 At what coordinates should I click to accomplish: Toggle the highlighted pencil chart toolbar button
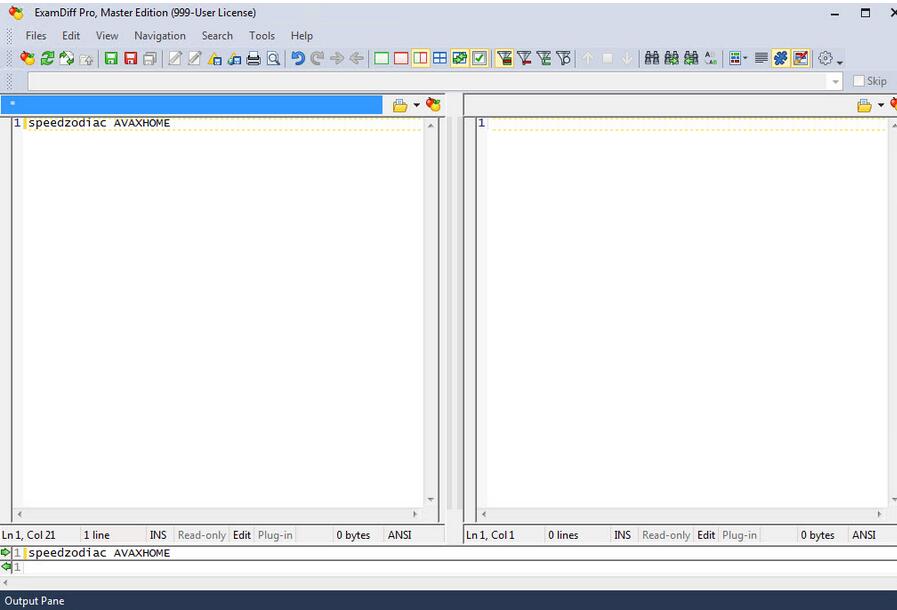800,58
